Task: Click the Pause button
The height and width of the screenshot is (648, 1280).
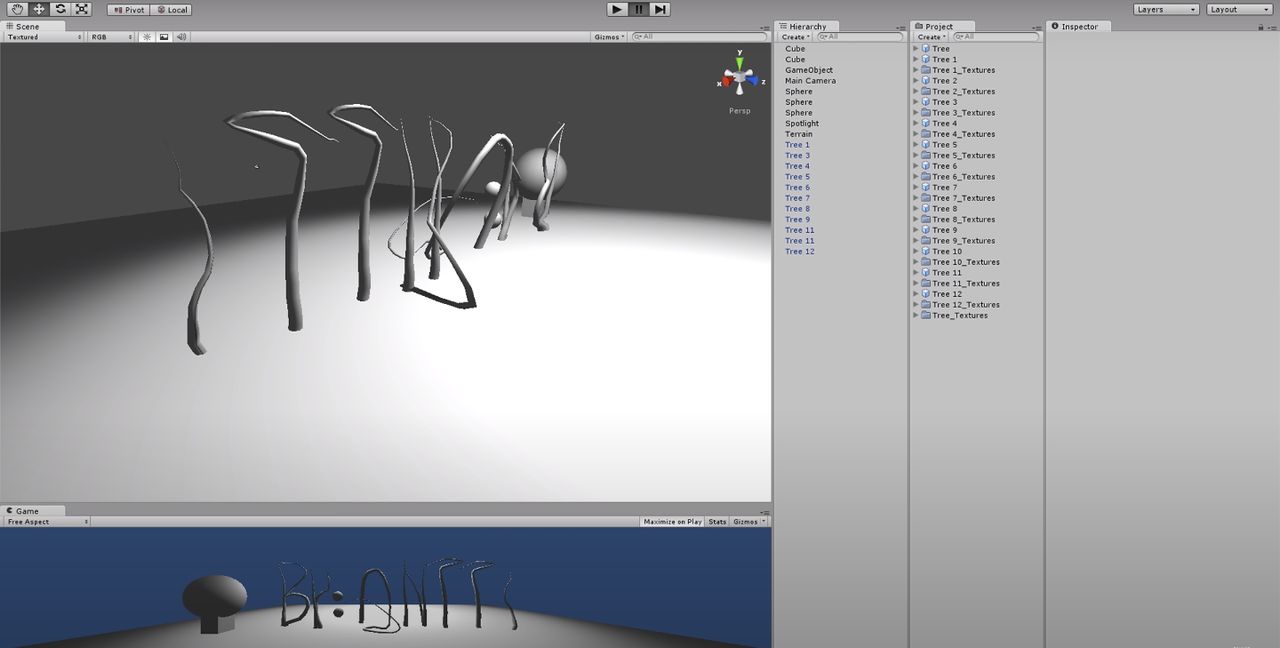Action: [638, 9]
